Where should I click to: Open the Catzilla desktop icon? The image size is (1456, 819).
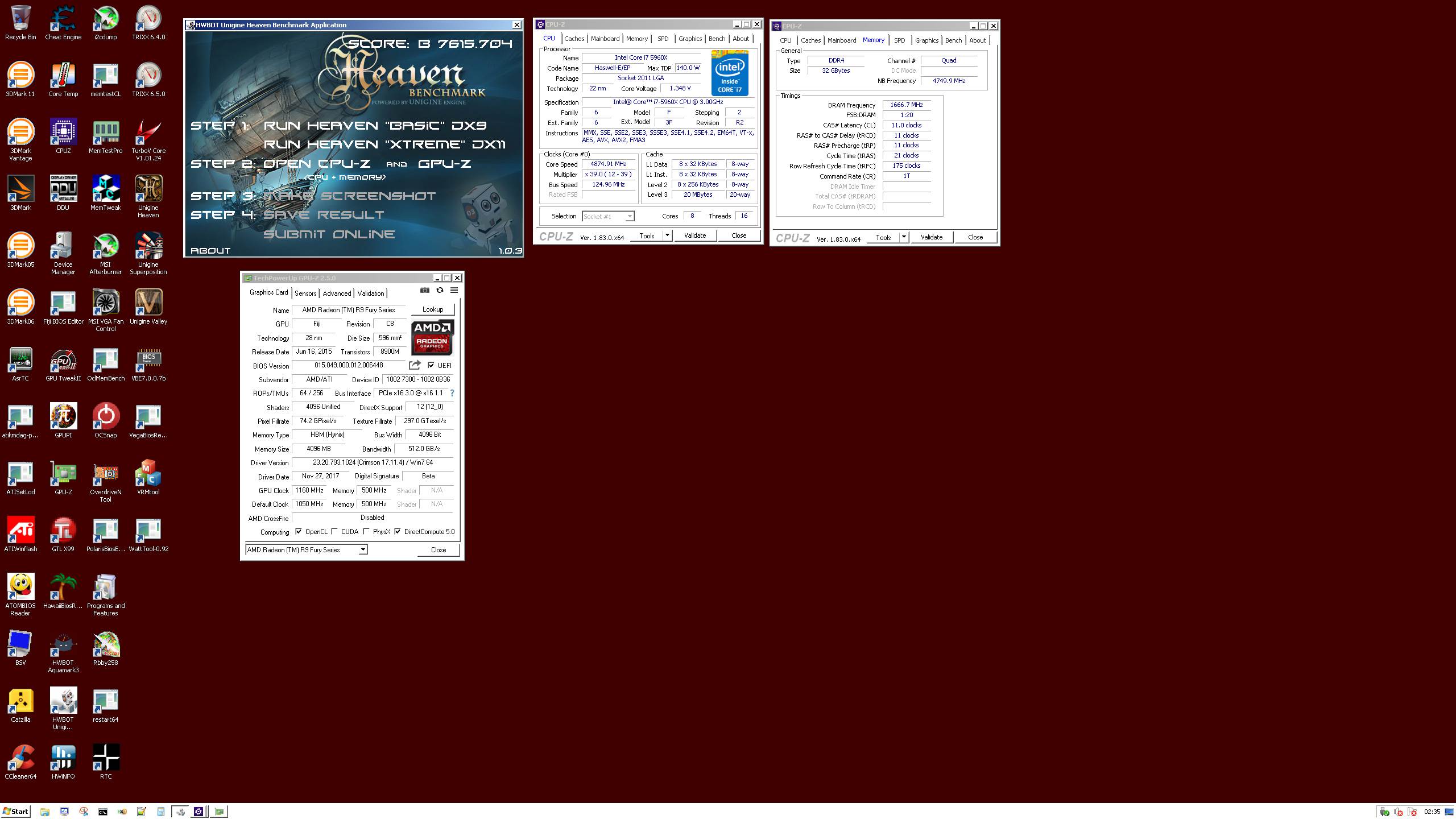tap(20, 705)
